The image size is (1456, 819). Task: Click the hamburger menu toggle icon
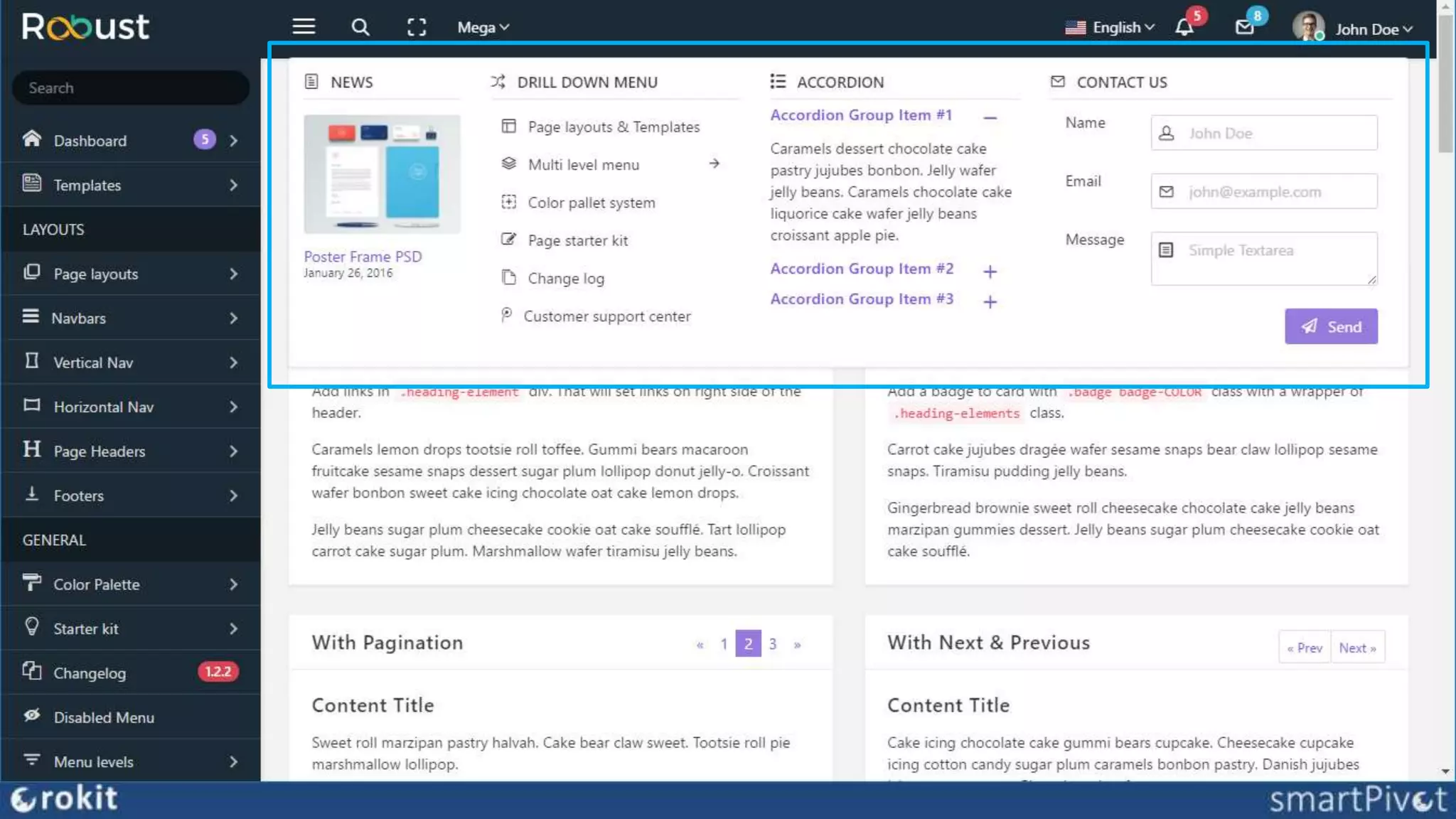pyautogui.click(x=304, y=27)
